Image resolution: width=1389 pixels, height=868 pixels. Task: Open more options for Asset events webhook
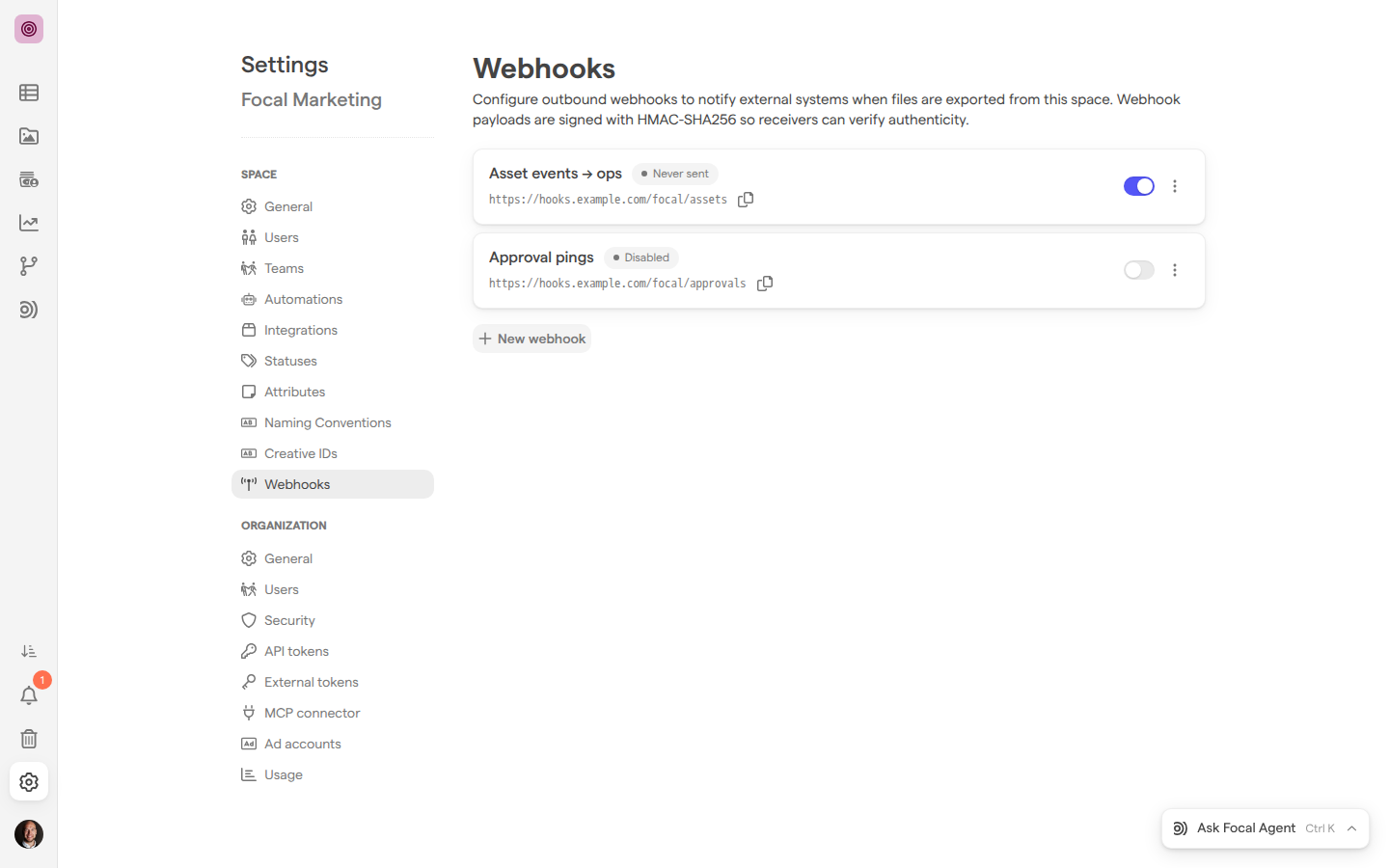(1175, 186)
